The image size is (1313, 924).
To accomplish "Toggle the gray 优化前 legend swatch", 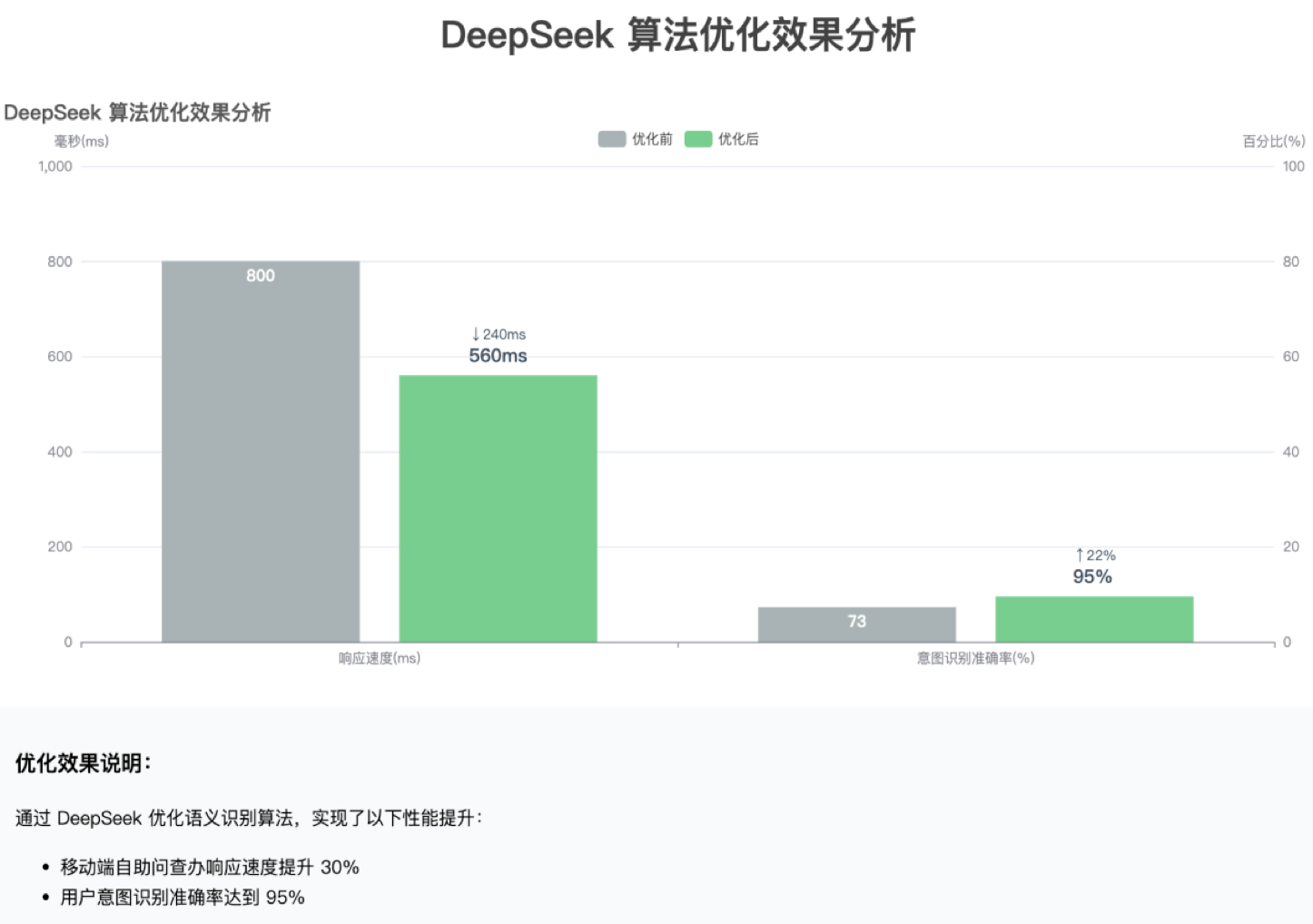I will point(611,139).
